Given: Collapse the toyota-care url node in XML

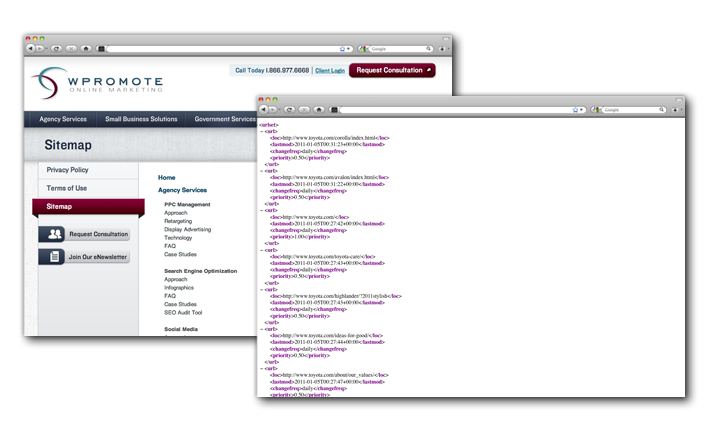Looking at the screenshot, I should 261,250.
